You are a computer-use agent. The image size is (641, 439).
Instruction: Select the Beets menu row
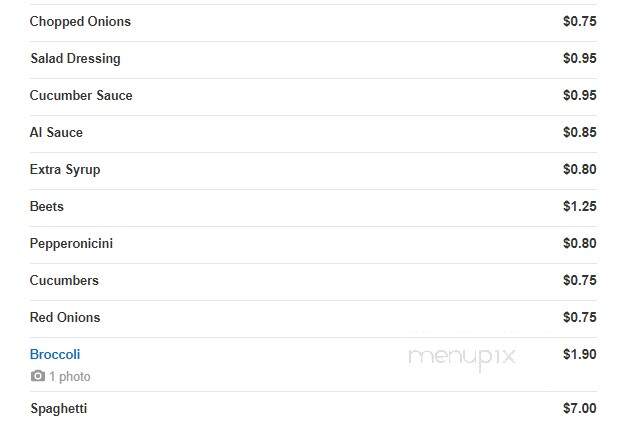pos(313,208)
